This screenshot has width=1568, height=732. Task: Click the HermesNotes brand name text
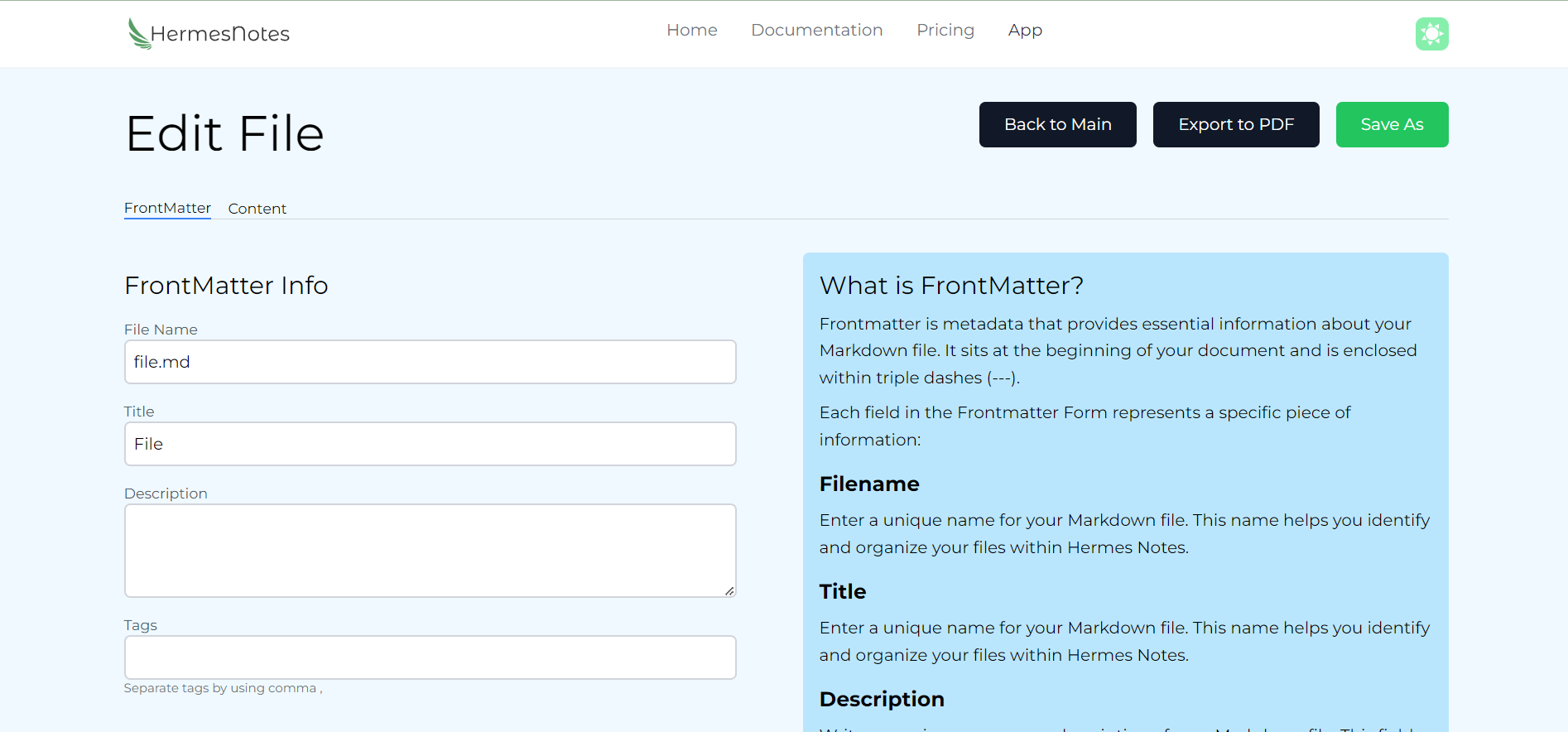(220, 34)
